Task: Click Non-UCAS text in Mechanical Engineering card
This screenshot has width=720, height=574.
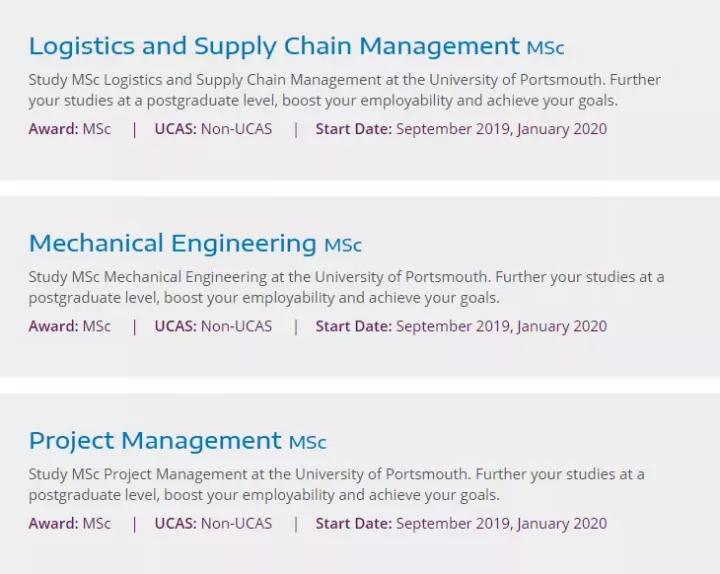Action: click(236, 326)
